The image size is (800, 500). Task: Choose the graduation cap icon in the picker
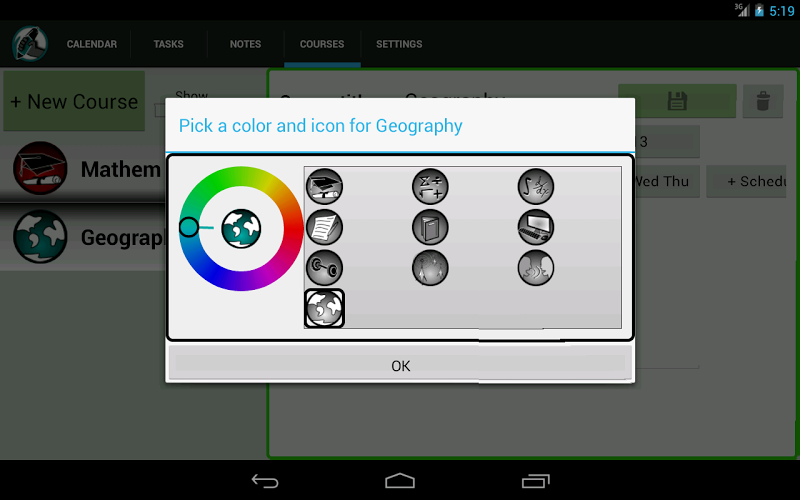[324, 187]
